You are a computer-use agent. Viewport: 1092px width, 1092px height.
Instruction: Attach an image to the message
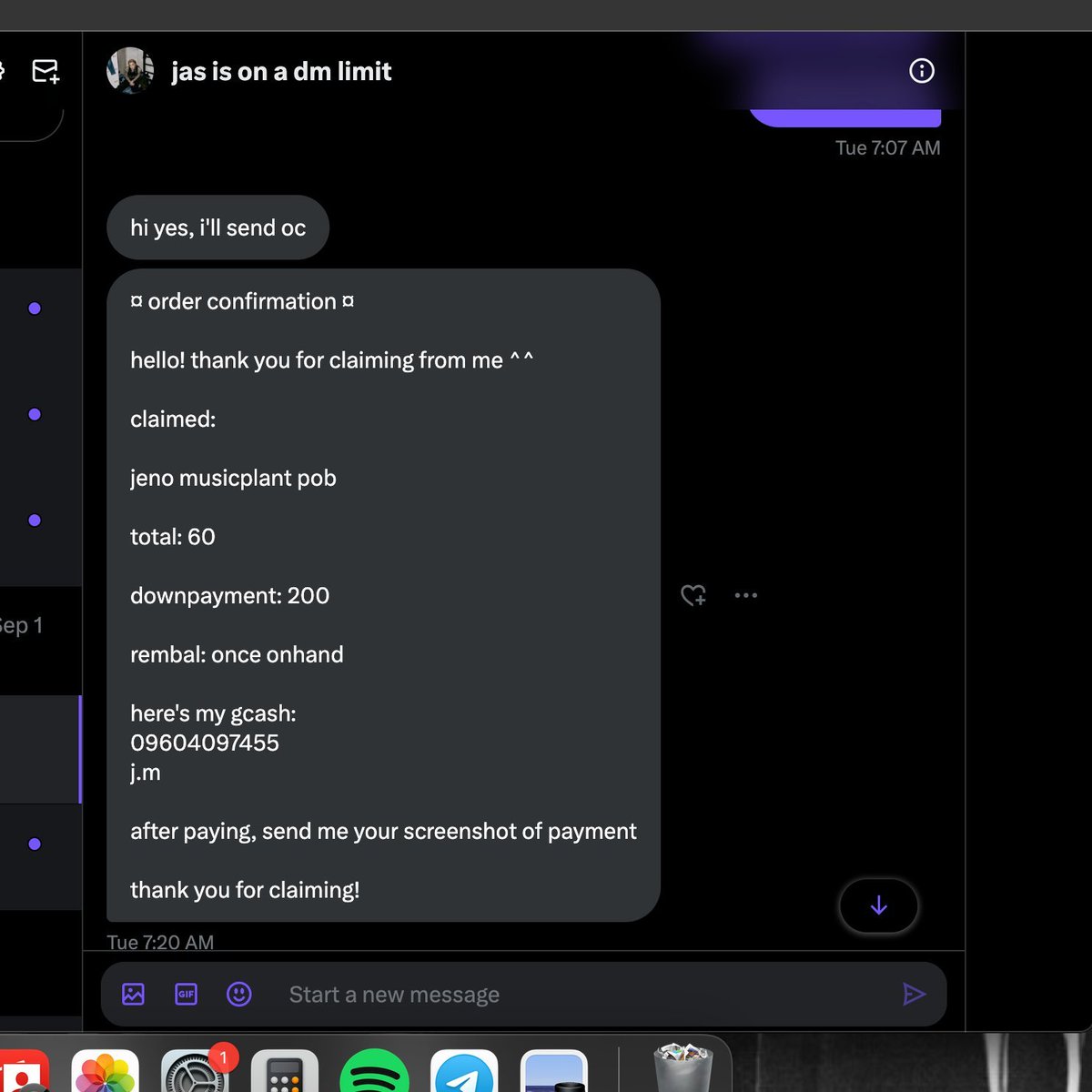pyautogui.click(x=133, y=994)
